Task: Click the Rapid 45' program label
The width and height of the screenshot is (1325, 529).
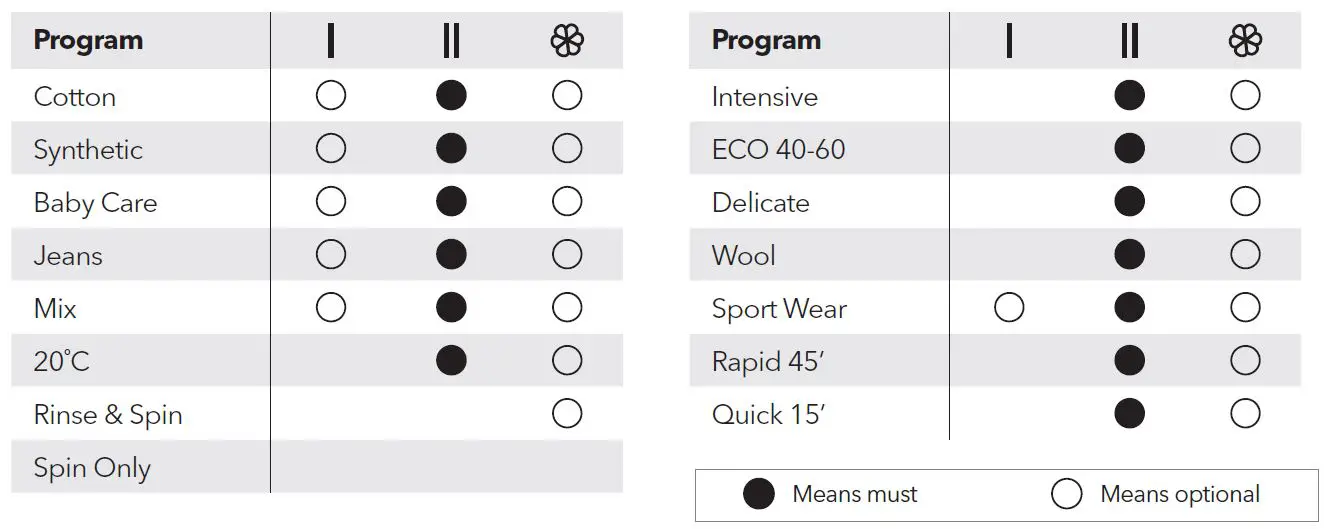Action: (767, 361)
